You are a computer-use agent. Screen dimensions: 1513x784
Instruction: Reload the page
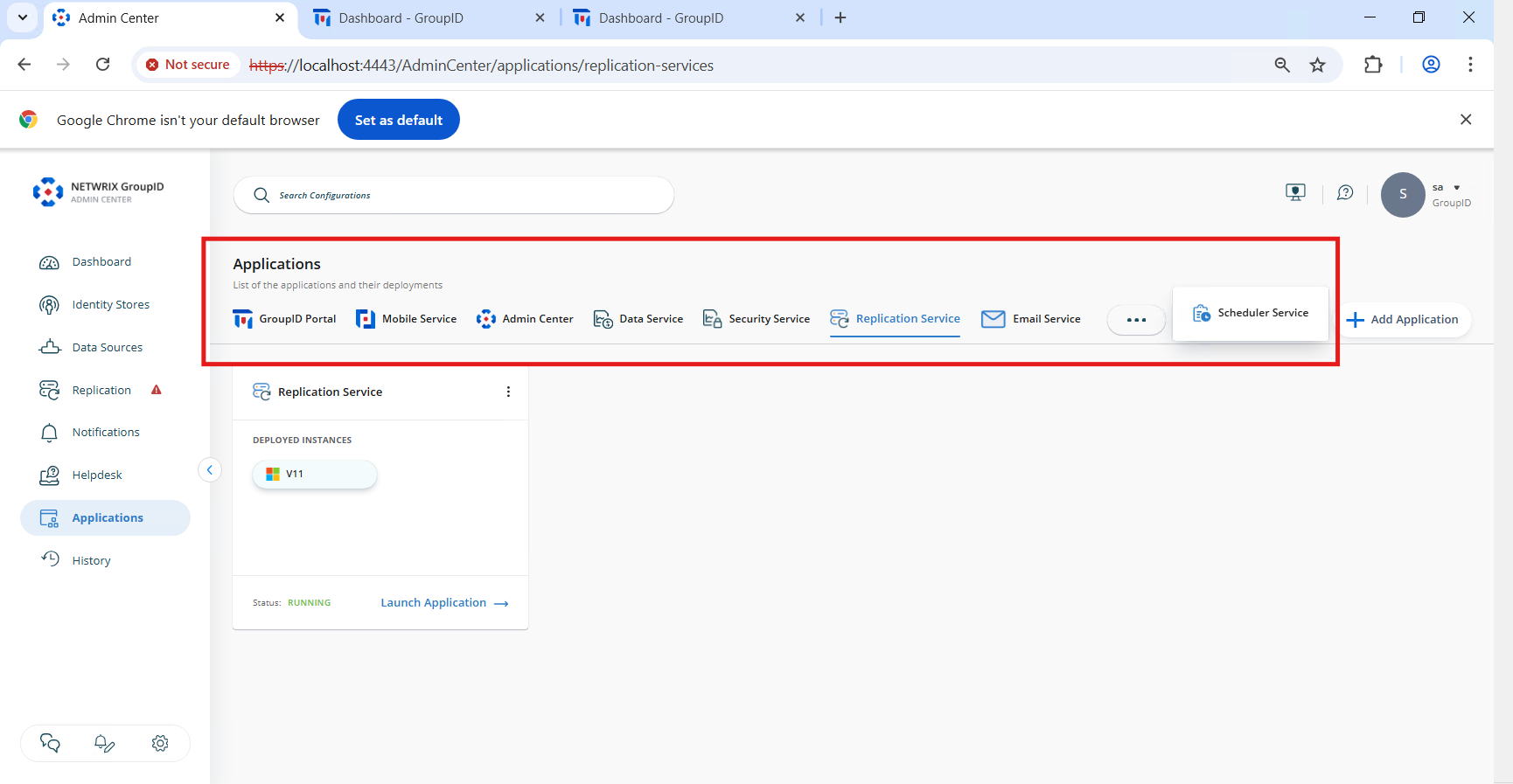[x=102, y=65]
